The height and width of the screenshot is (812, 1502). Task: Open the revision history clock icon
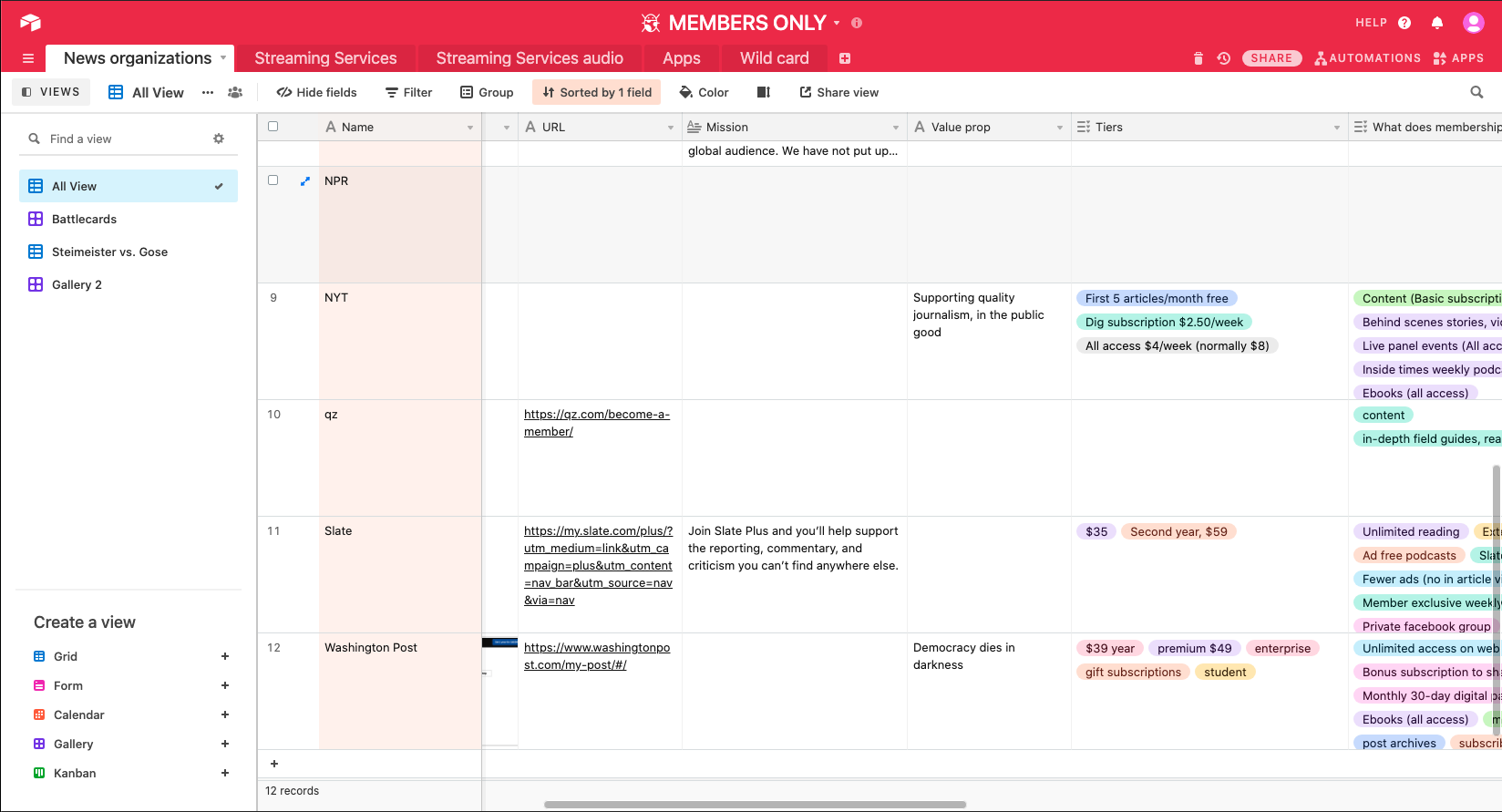pyautogui.click(x=1224, y=58)
